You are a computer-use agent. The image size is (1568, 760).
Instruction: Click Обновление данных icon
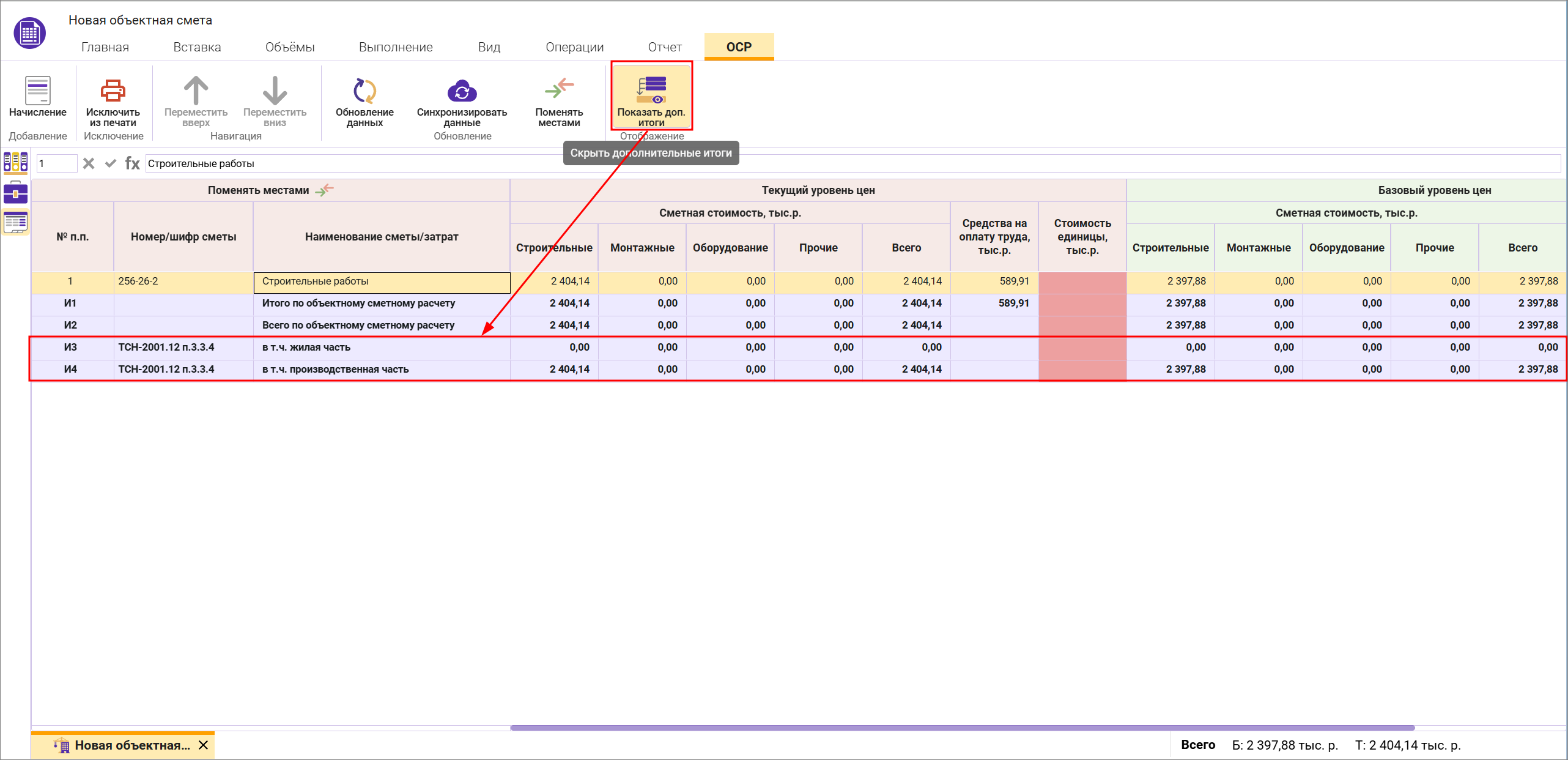point(364,91)
